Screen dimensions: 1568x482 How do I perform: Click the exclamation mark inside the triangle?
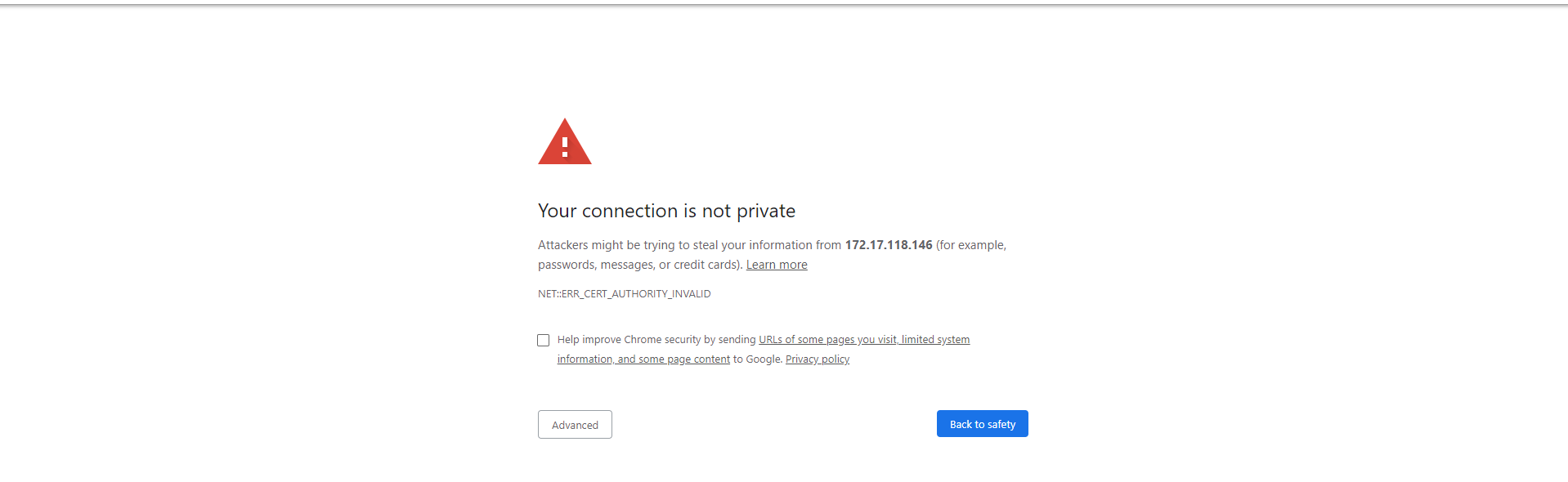[565, 146]
